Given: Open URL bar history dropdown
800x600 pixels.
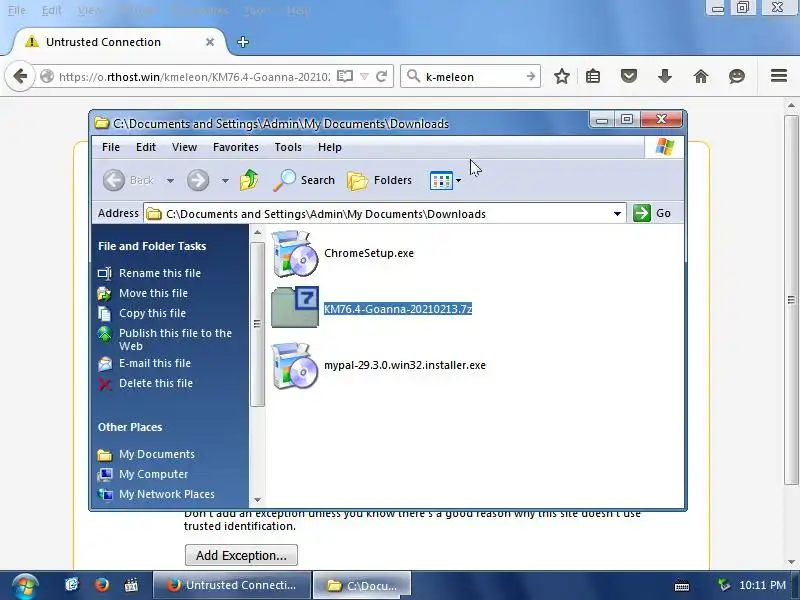Looking at the screenshot, I should tap(364, 77).
